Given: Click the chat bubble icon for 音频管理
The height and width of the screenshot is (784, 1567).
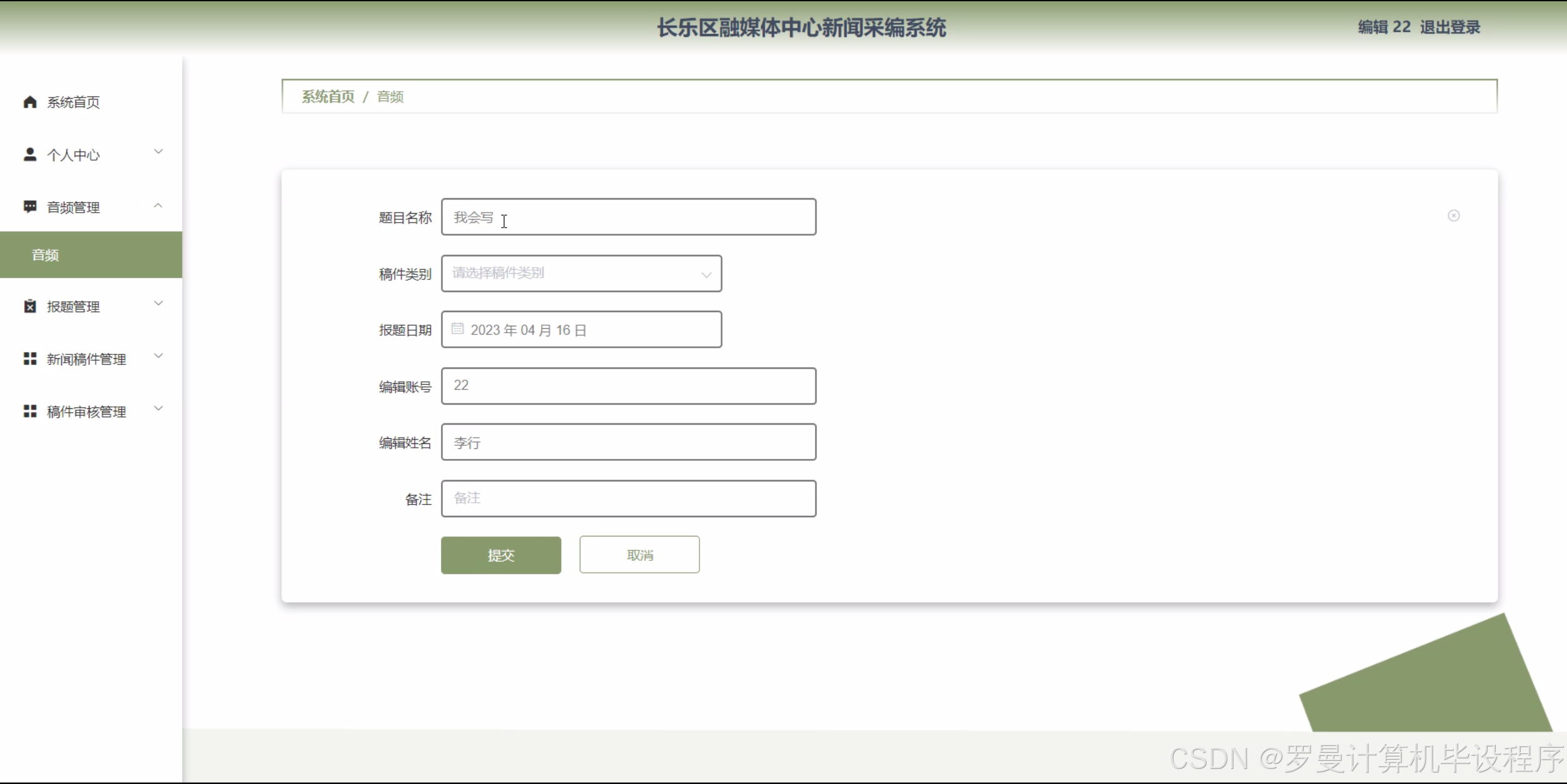Looking at the screenshot, I should pos(29,207).
